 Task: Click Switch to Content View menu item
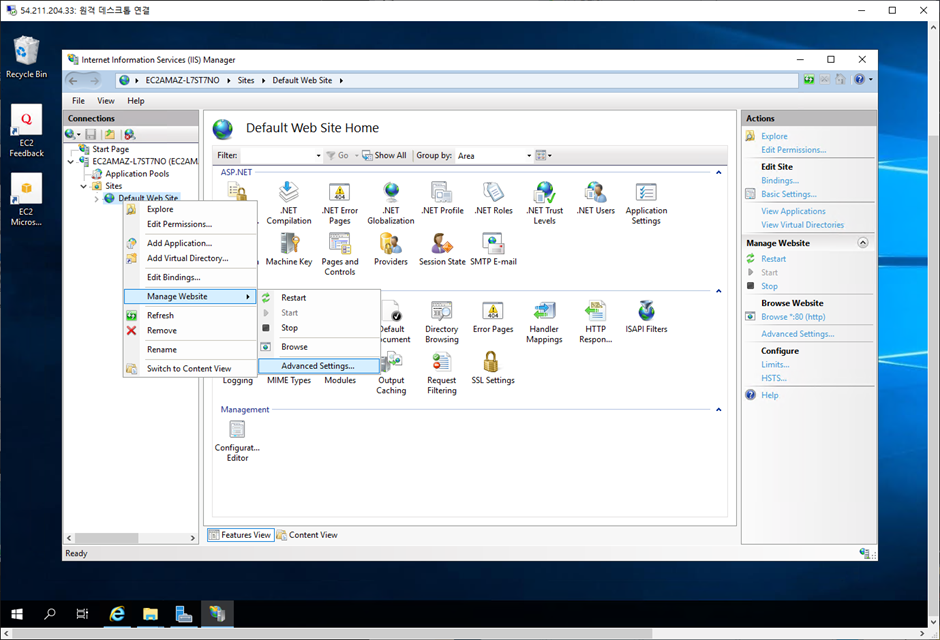click(x=191, y=369)
